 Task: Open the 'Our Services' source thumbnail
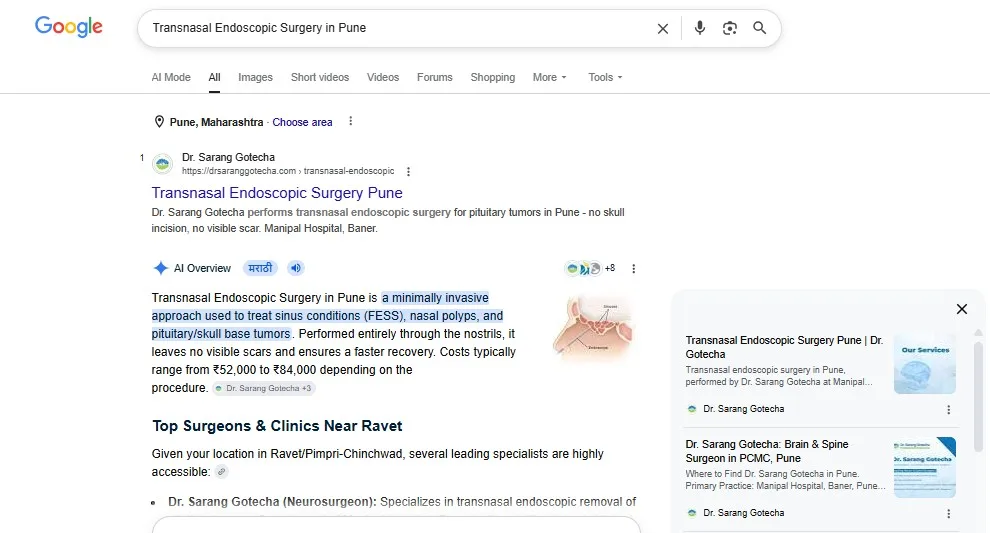tap(925, 364)
